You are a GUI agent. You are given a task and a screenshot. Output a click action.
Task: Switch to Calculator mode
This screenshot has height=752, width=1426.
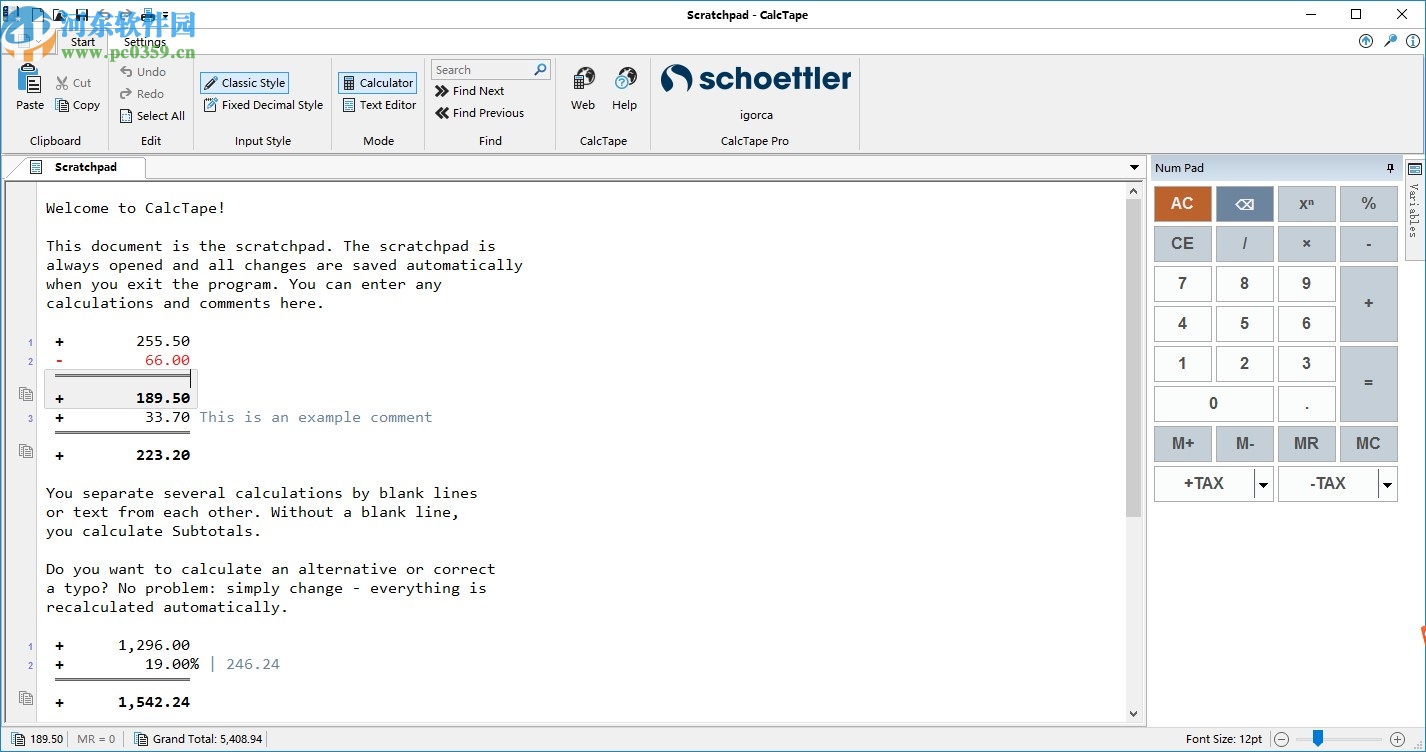(377, 83)
